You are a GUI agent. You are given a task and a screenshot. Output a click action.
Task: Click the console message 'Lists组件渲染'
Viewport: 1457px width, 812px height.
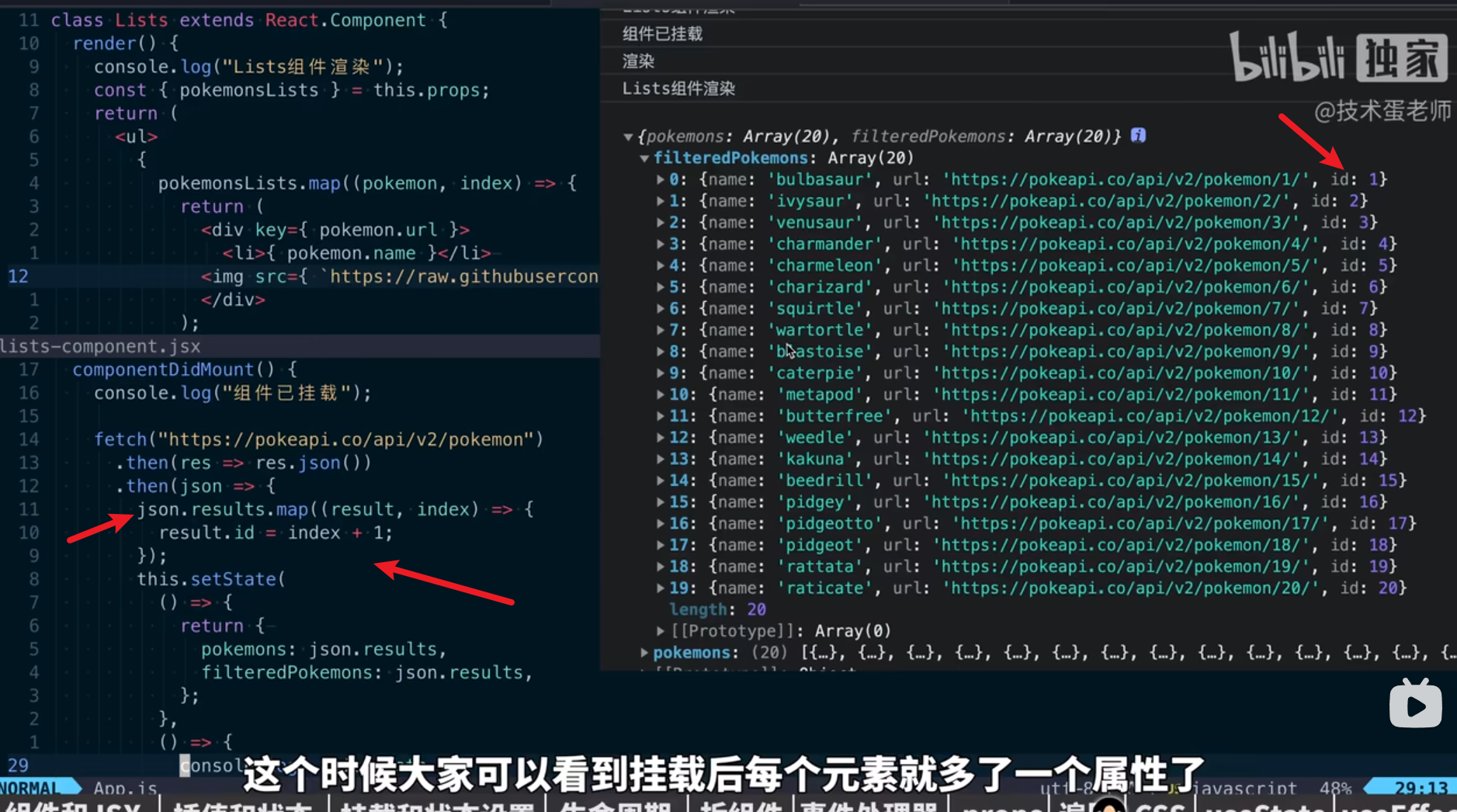tap(678, 88)
